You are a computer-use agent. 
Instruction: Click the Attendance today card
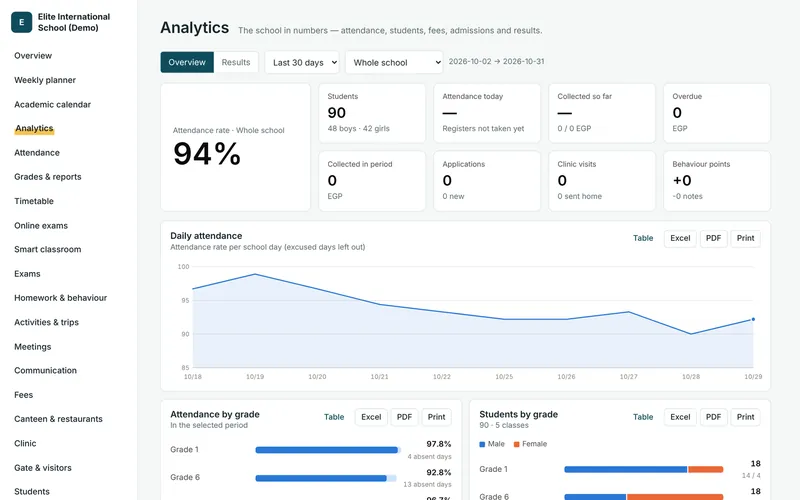coord(487,113)
